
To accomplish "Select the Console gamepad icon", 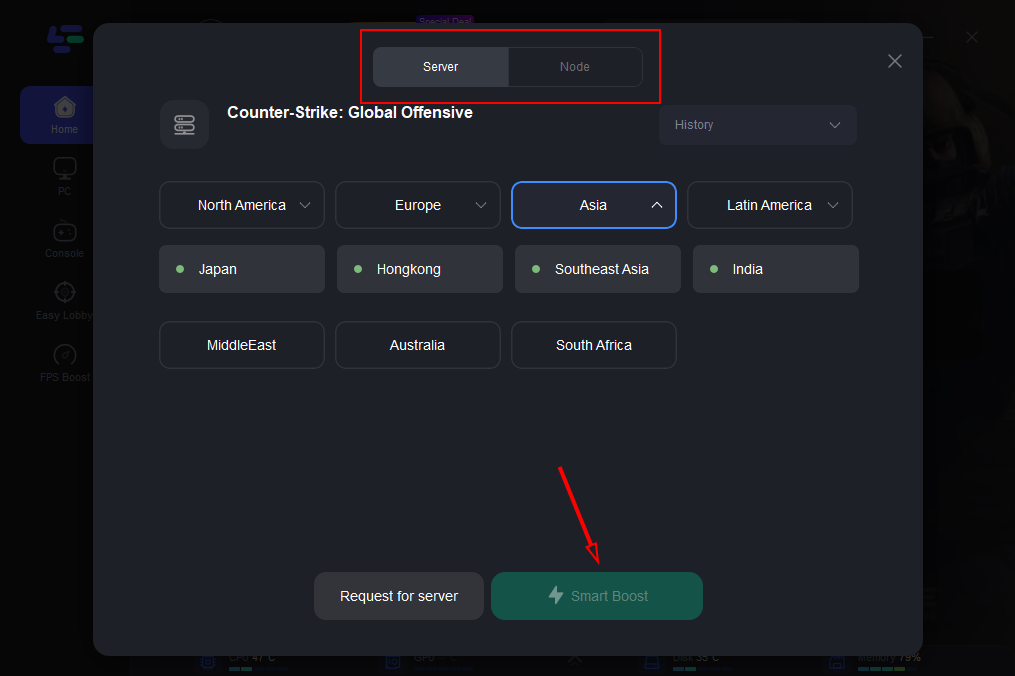I will (65, 231).
